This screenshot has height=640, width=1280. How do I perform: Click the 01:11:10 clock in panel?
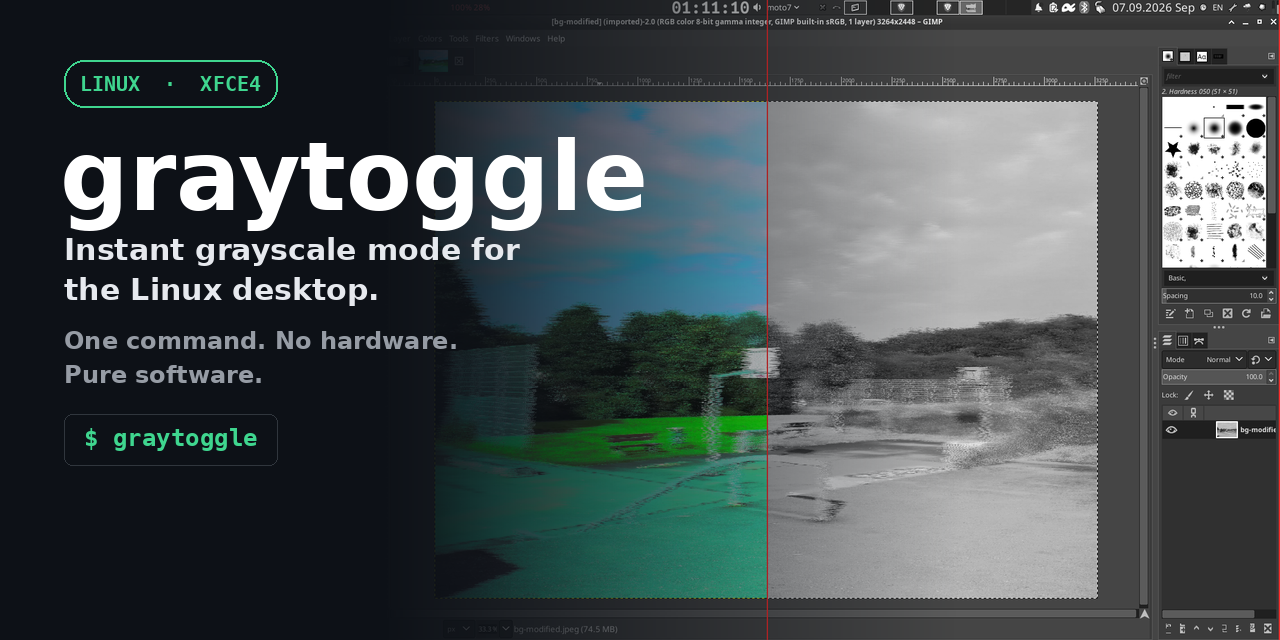coord(710,8)
